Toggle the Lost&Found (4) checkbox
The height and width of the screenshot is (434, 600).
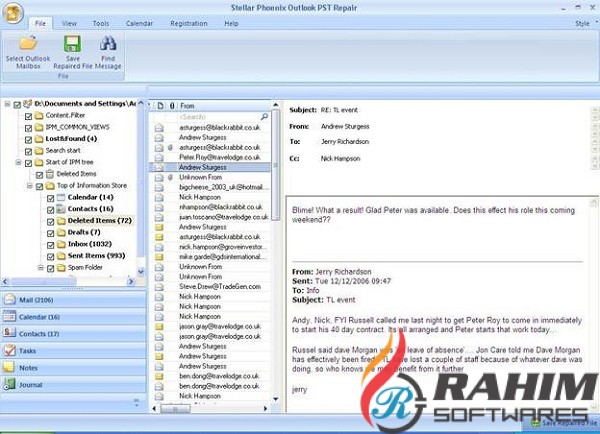28,140
